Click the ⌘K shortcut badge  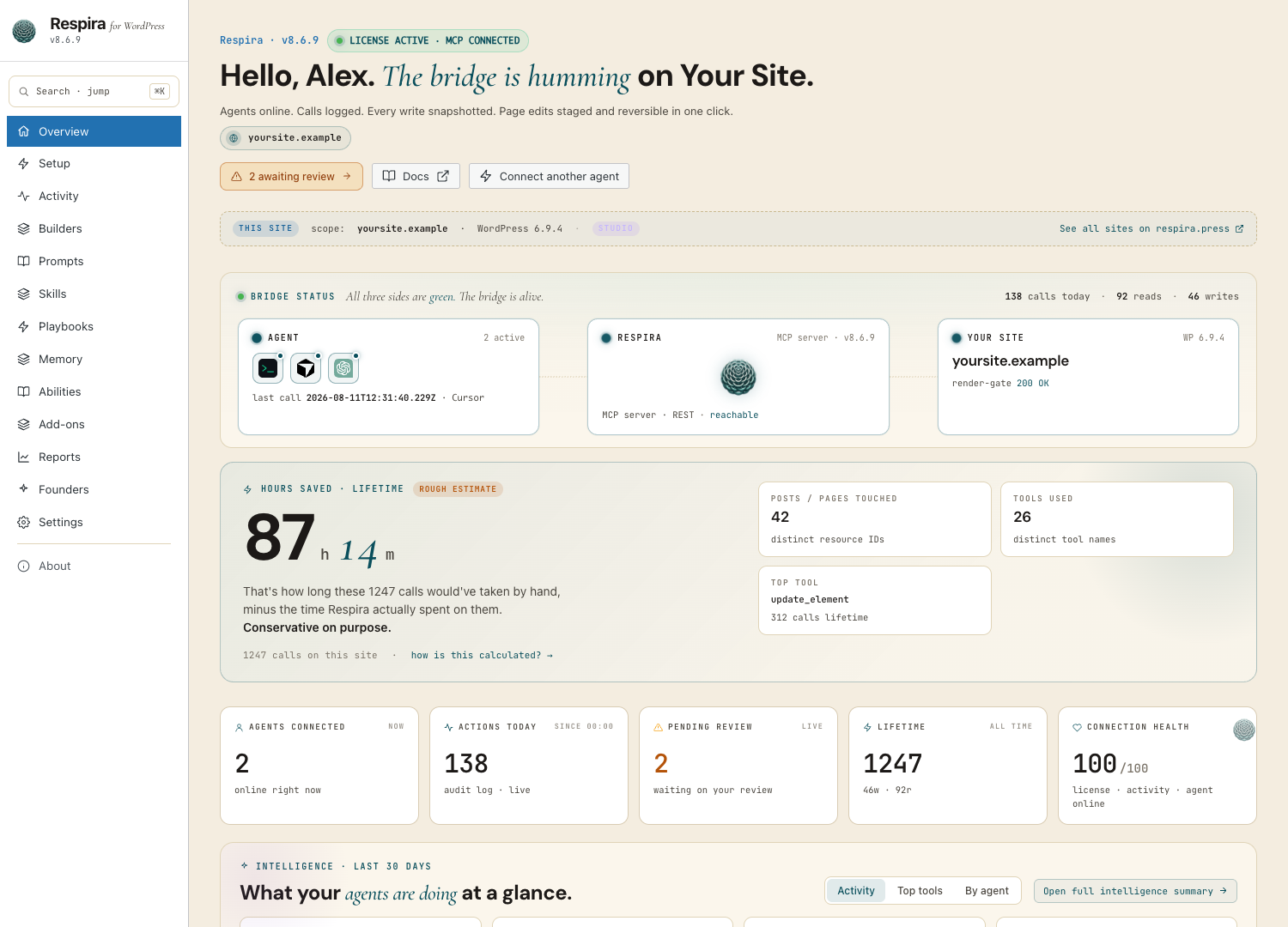click(x=160, y=91)
